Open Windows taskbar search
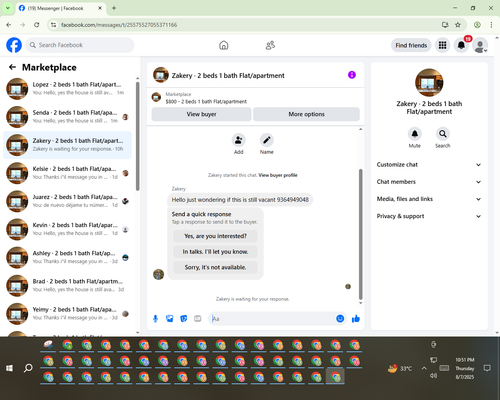Image resolution: width=500 pixels, height=400 pixels. coord(28,368)
